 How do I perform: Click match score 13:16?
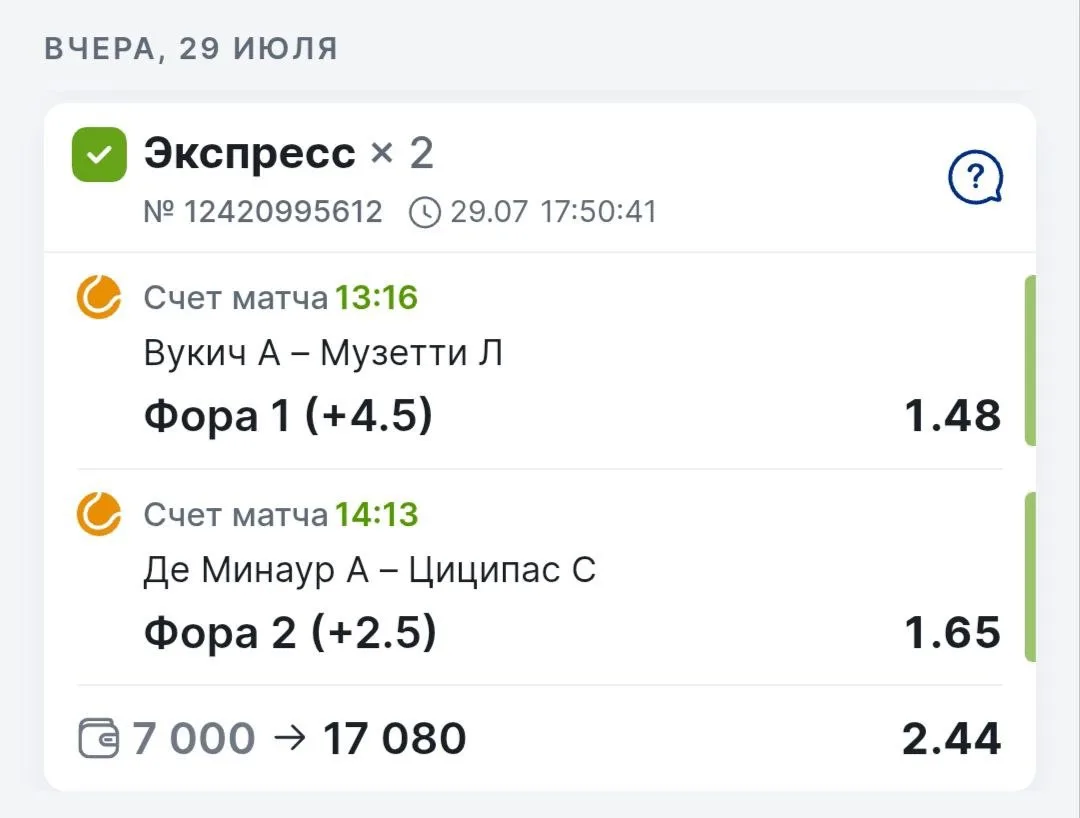point(377,298)
